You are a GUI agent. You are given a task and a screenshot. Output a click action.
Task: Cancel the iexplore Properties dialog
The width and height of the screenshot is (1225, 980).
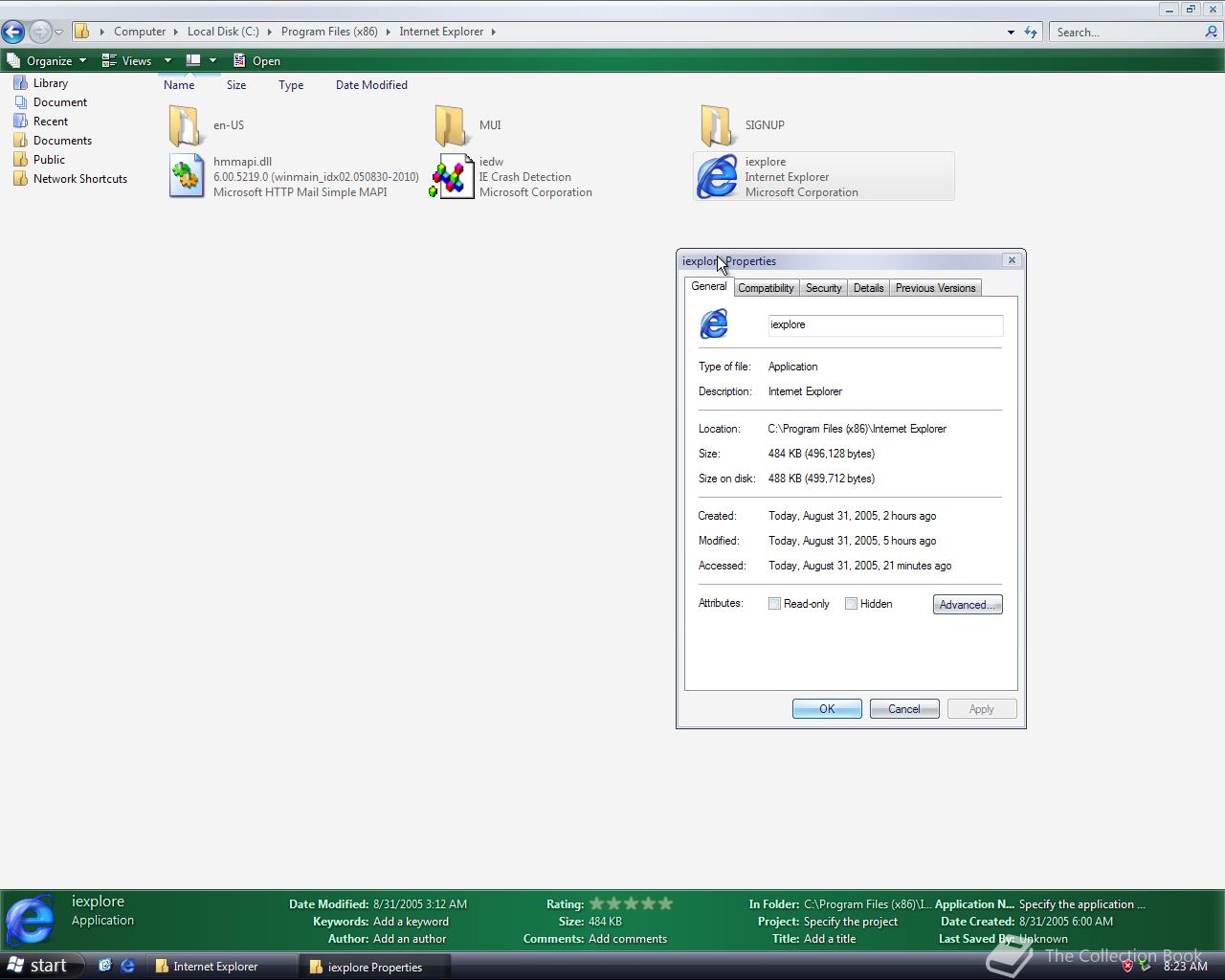904,709
